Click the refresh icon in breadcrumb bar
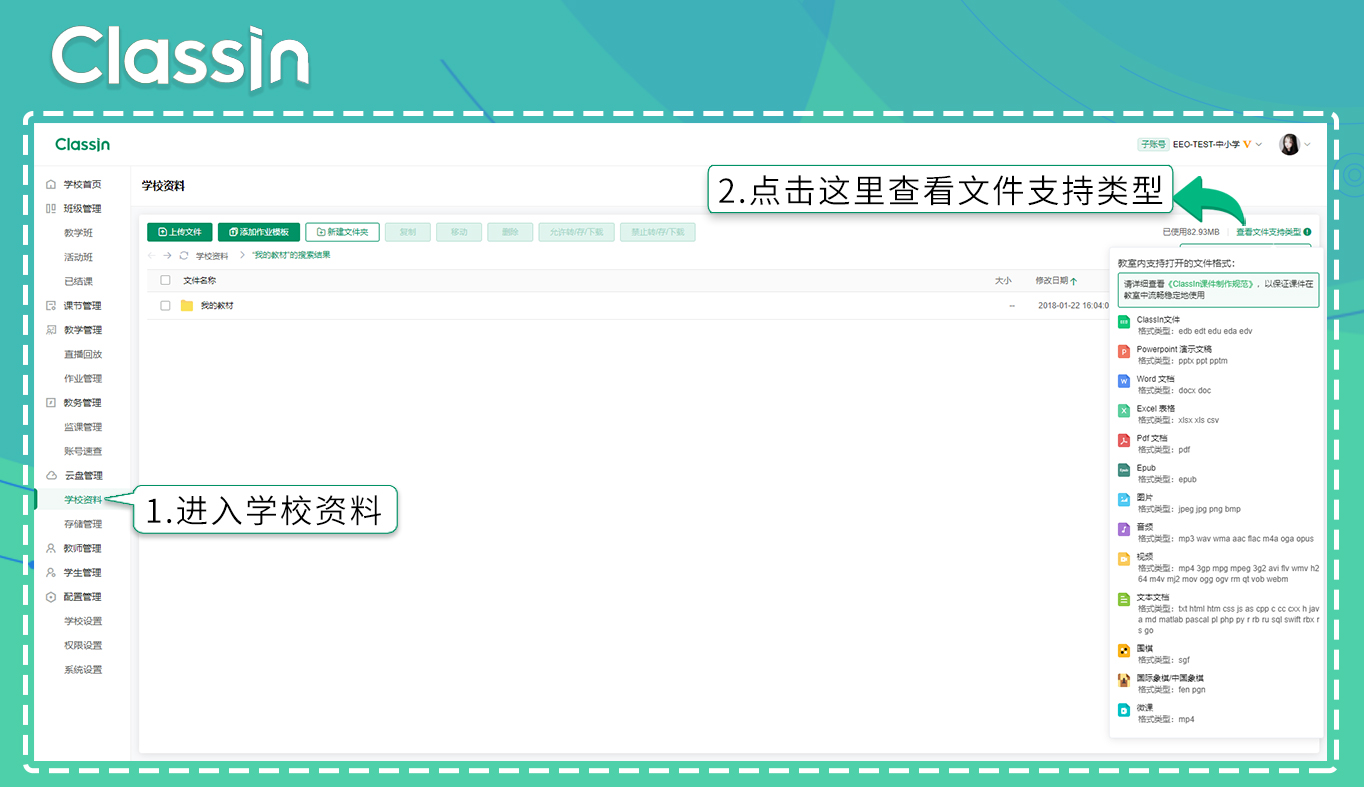1364x787 pixels. [184, 256]
